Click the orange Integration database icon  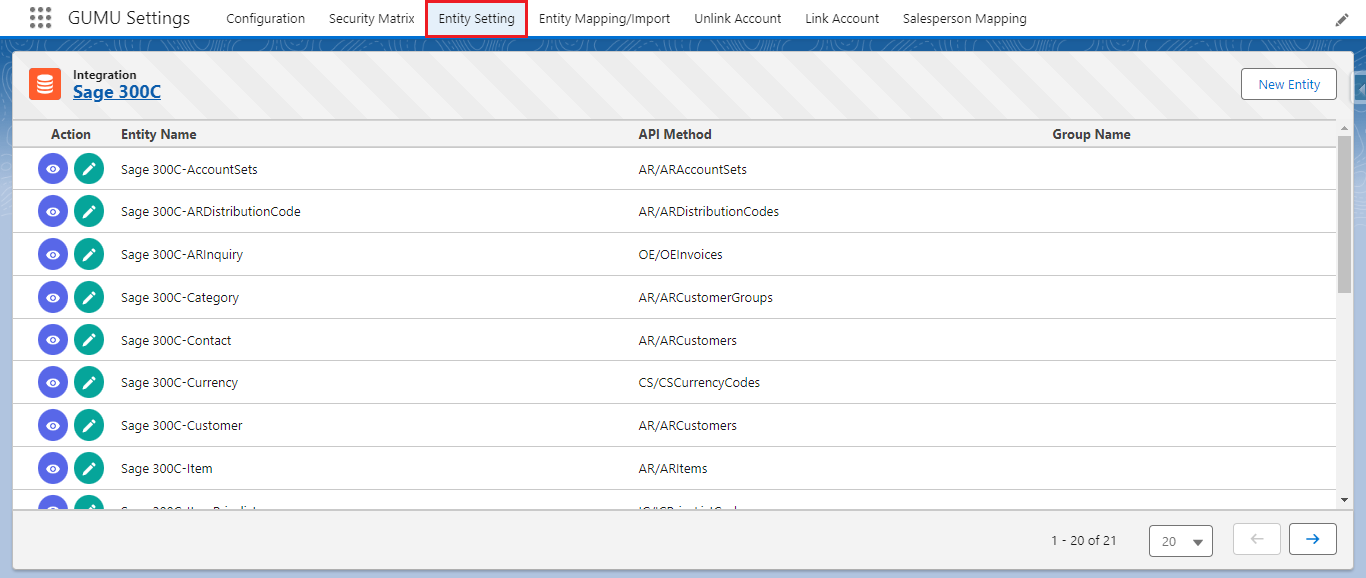pos(45,84)
